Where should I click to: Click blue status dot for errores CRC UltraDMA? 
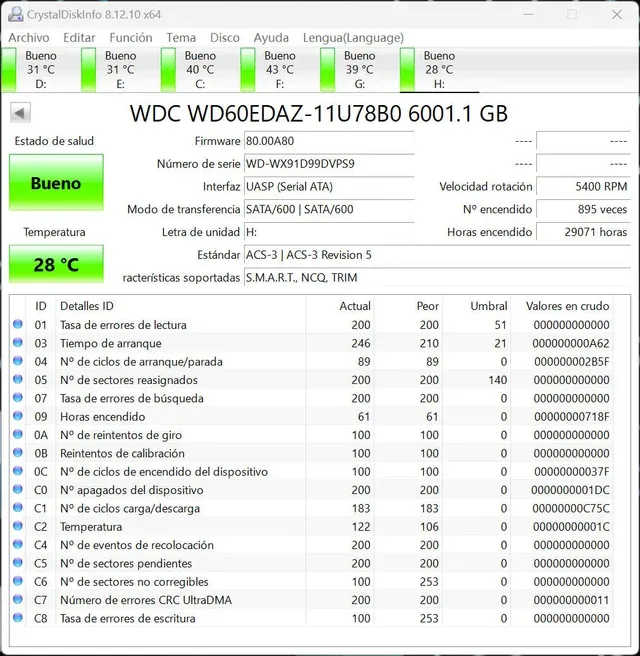18,599
